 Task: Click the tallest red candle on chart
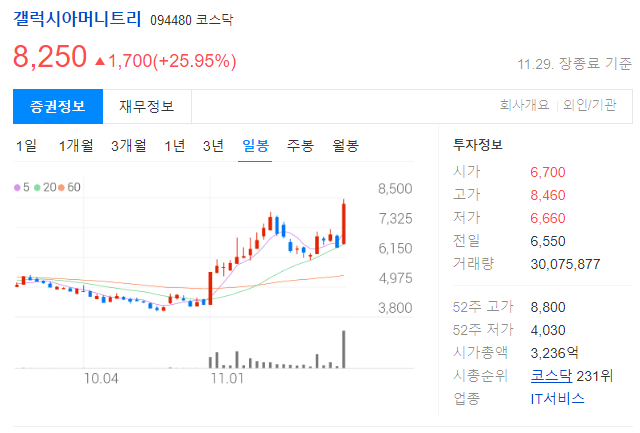coord(344,223)
